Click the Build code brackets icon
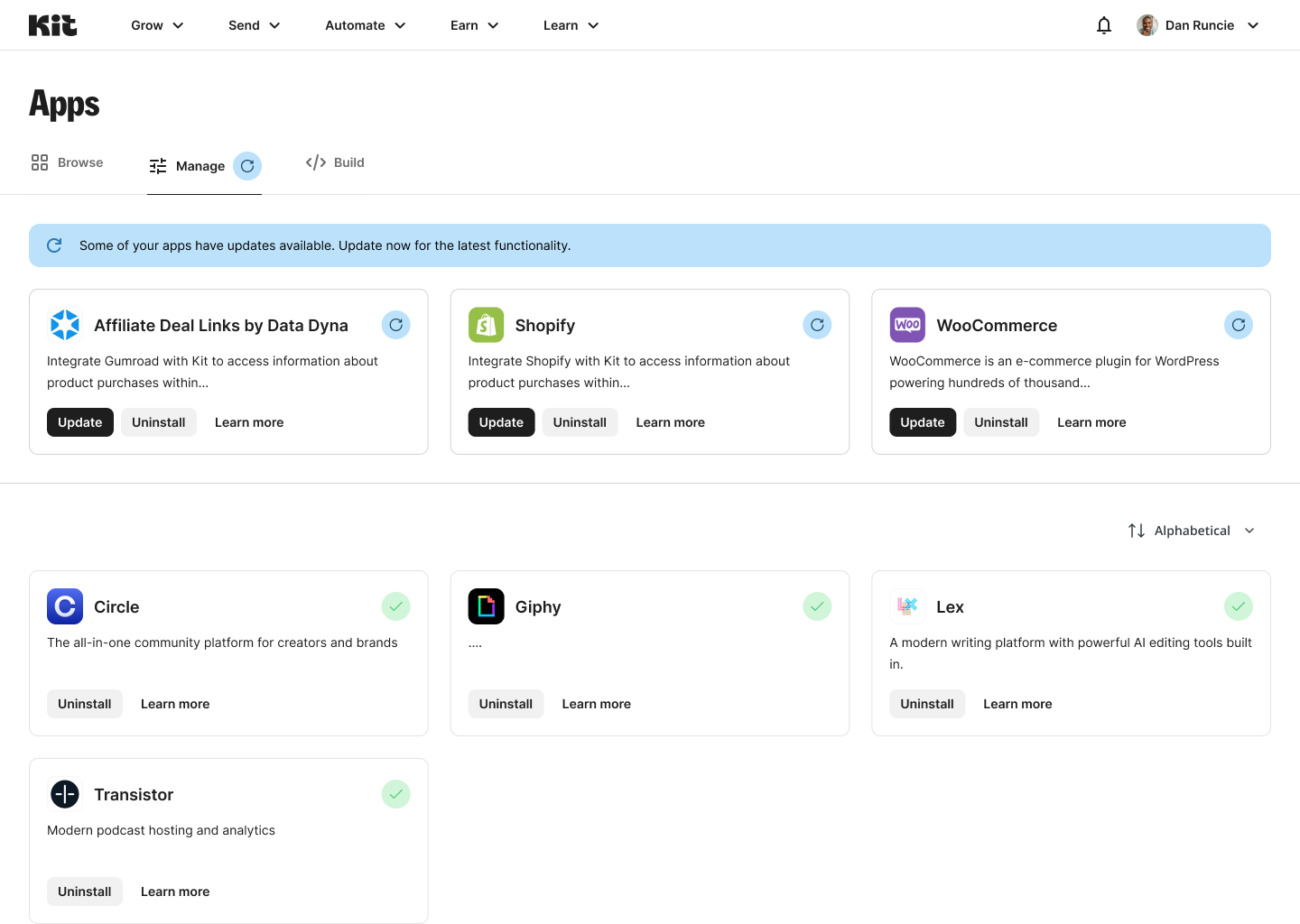This screenshot has height=924, width=1300. 316,162
